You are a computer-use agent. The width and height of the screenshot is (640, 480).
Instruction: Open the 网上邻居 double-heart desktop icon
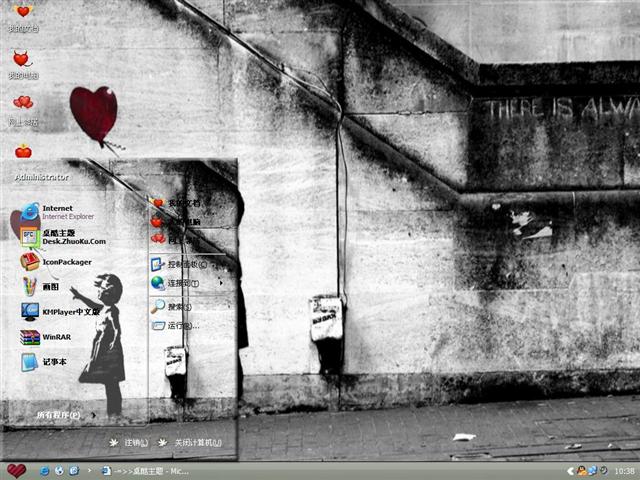point(23,102)
